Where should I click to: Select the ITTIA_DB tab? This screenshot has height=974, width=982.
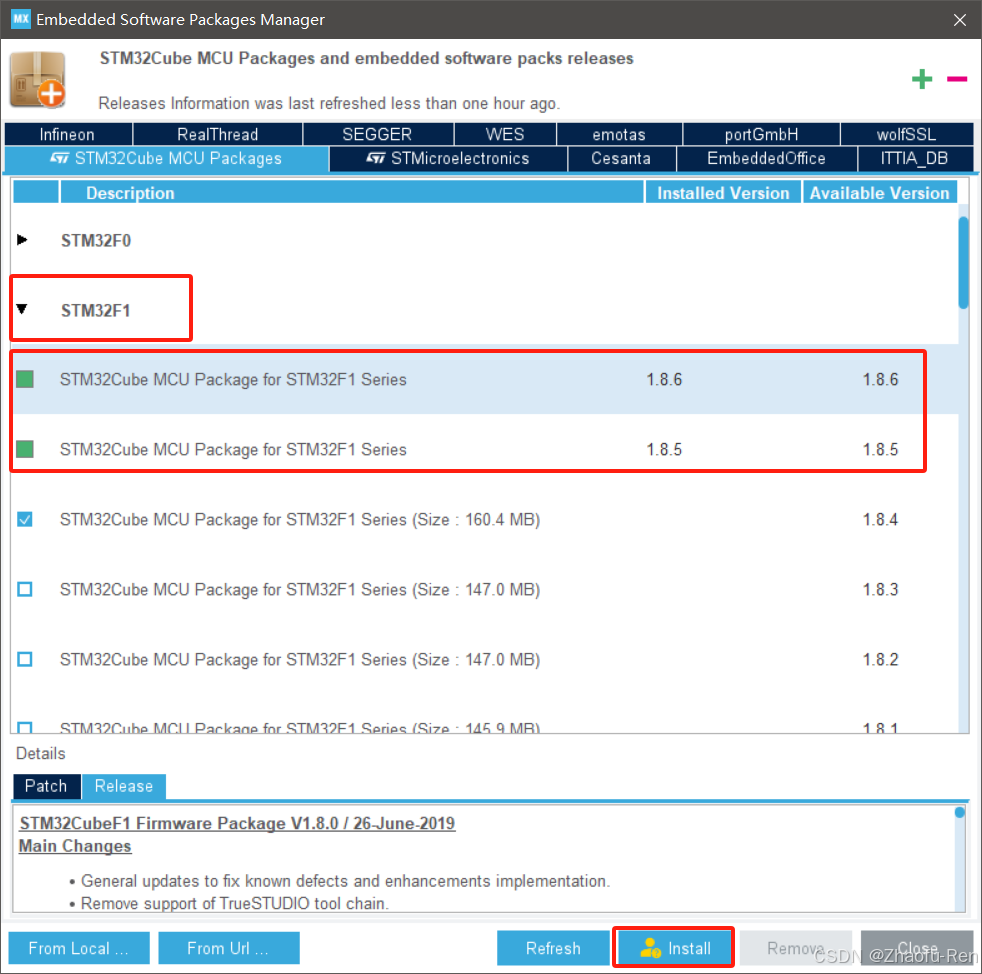tap(915, 158)
